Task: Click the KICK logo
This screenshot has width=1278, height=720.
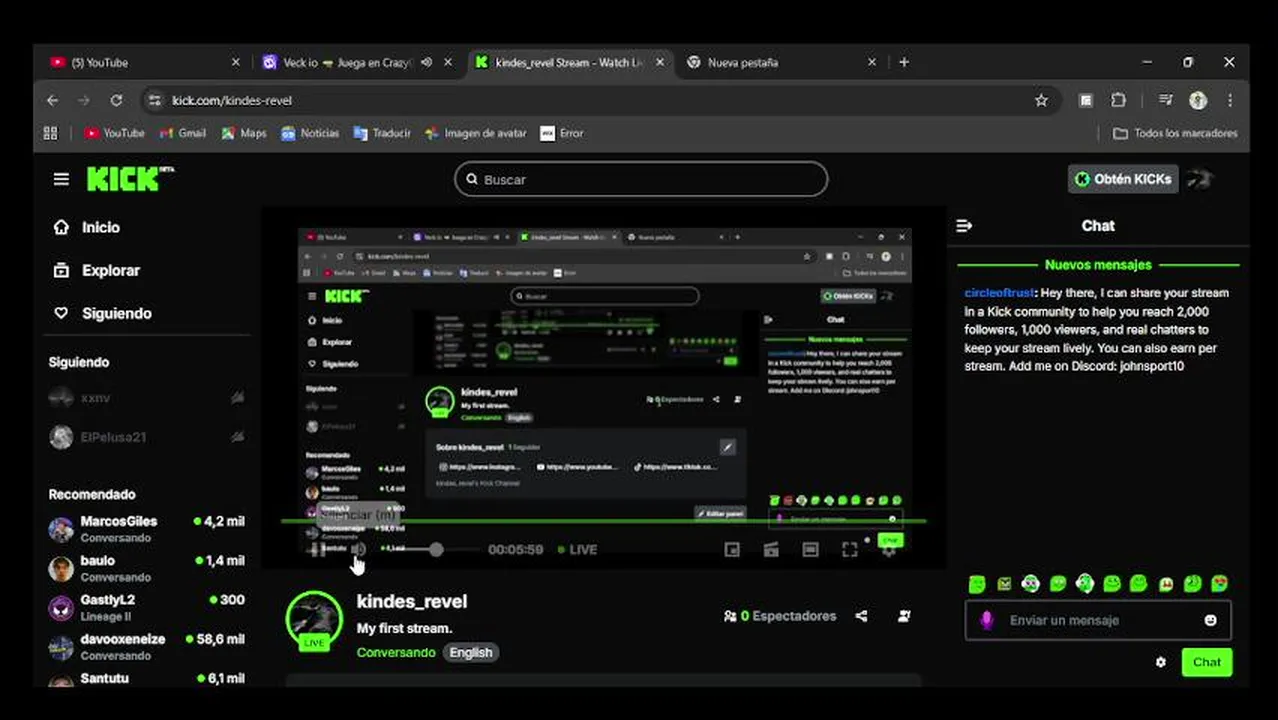Action: point(129,179)
